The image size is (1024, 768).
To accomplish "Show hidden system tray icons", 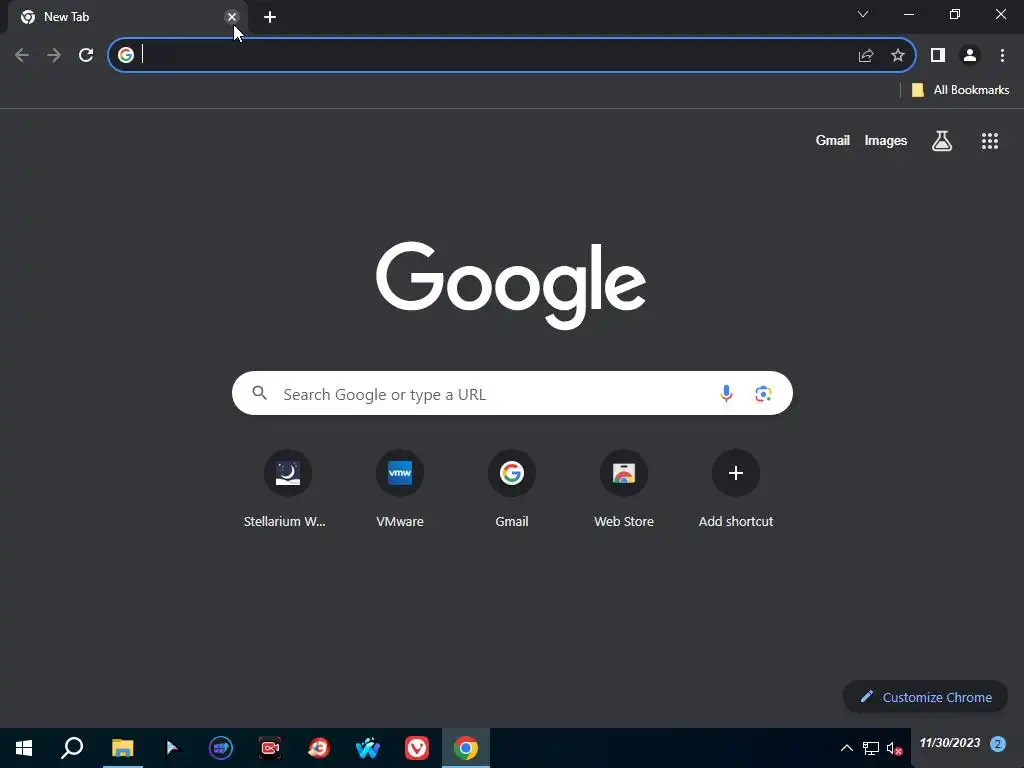I will pos(846,748).
